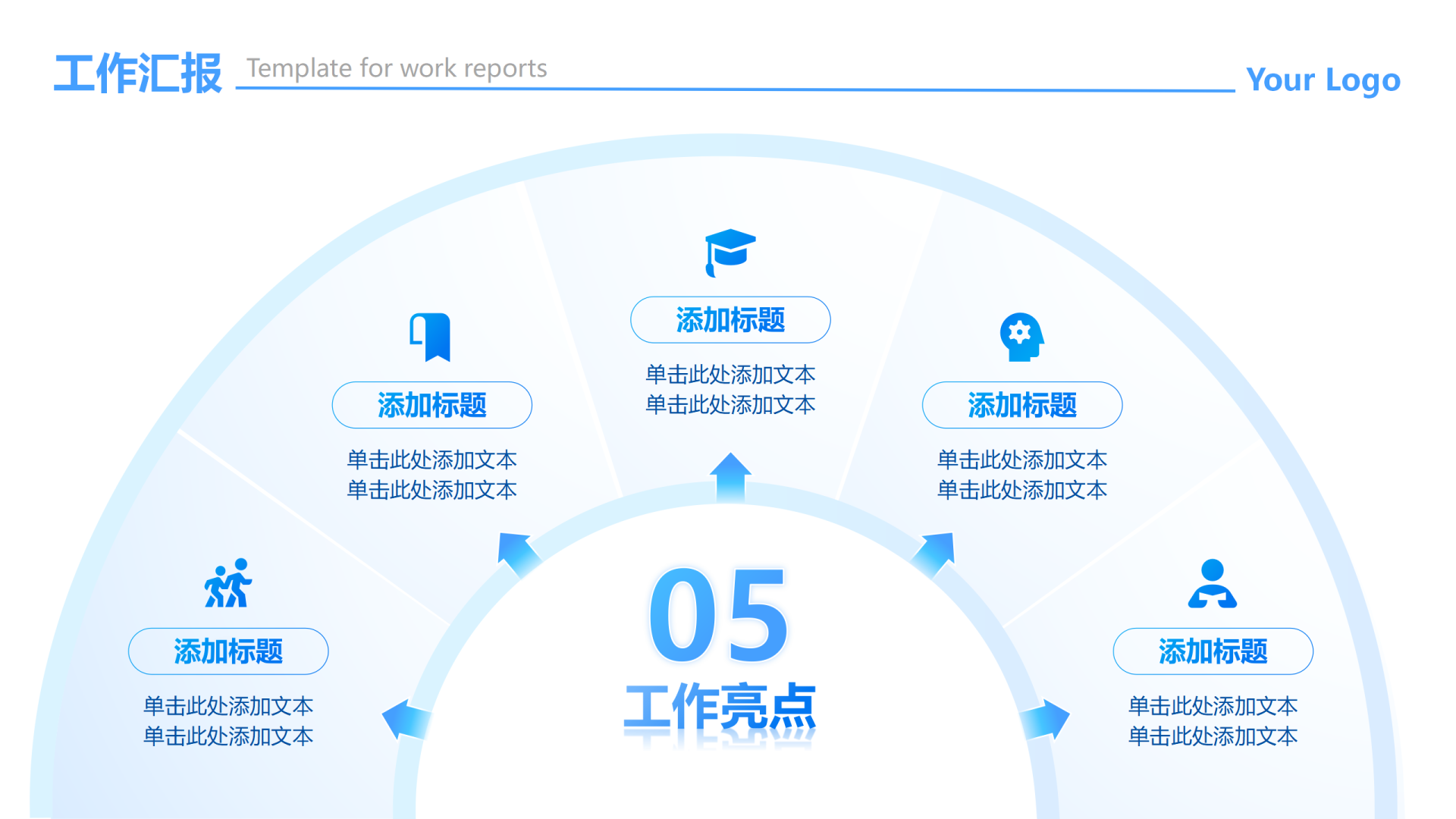Click the top center 添加标题 pill
Screen dimensions: 1456x819
730,320
